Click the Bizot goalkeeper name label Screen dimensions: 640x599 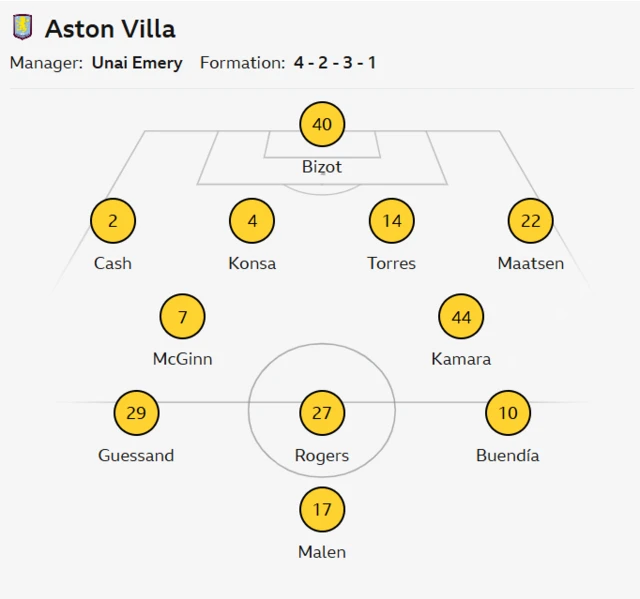[x=322, y=167]
